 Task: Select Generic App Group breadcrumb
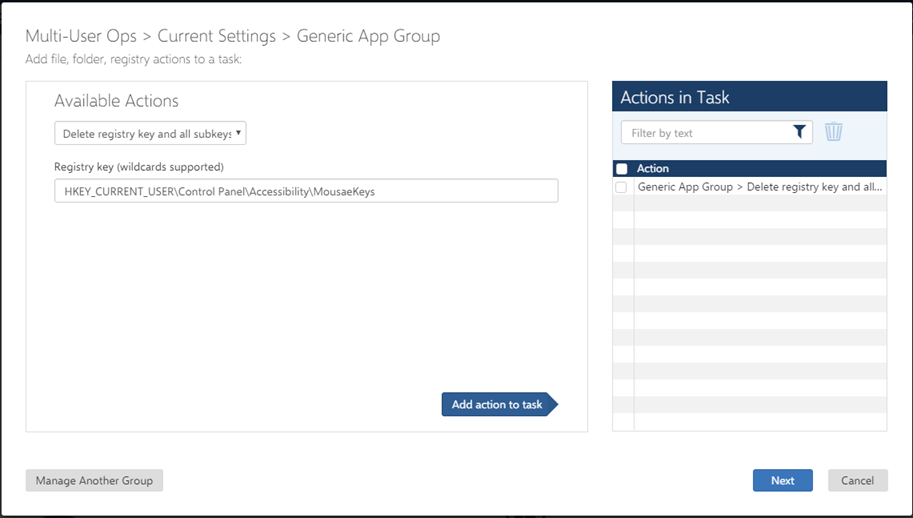(x=368, y=36)
